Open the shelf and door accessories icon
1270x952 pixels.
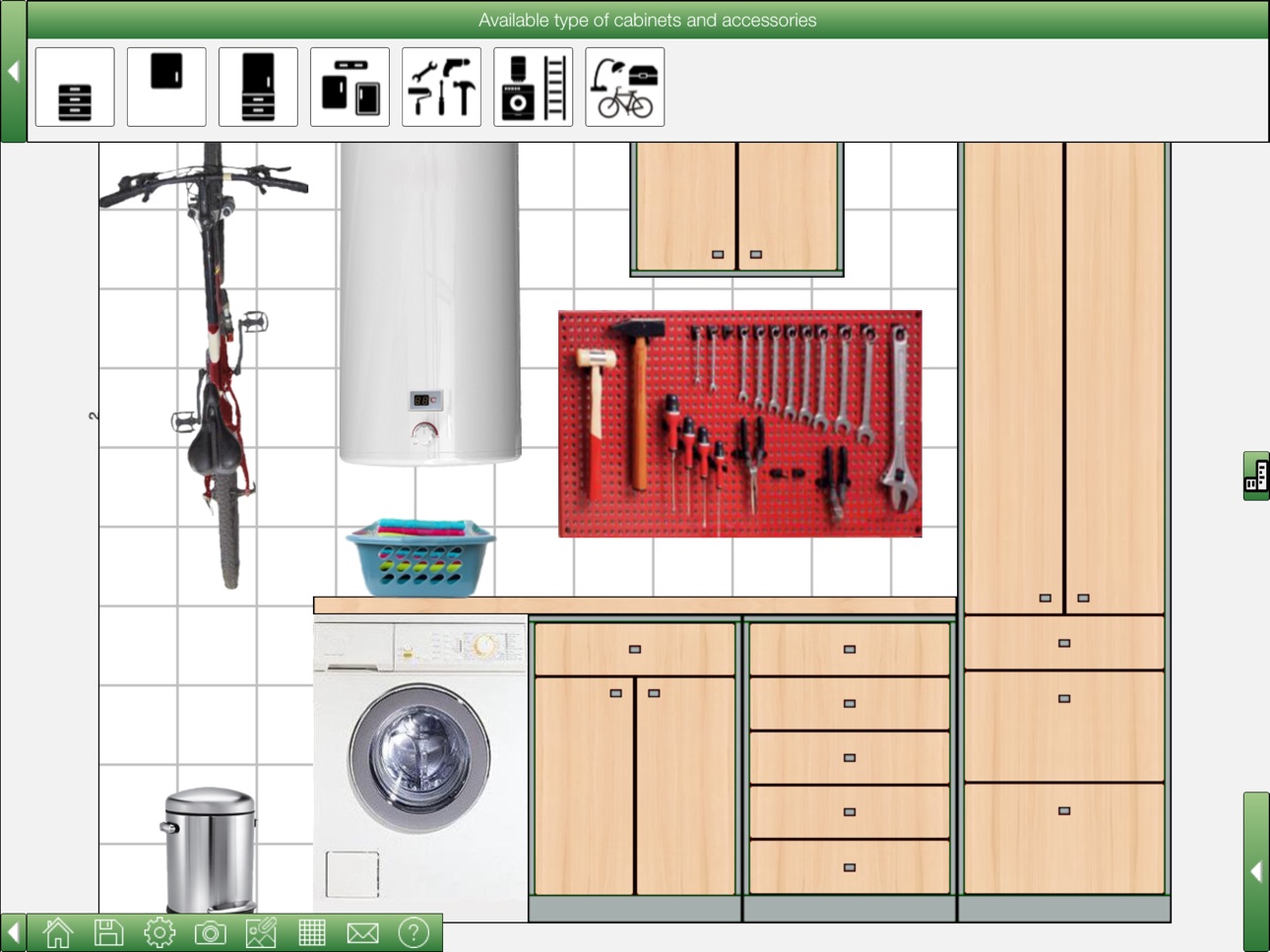[349, 87]
